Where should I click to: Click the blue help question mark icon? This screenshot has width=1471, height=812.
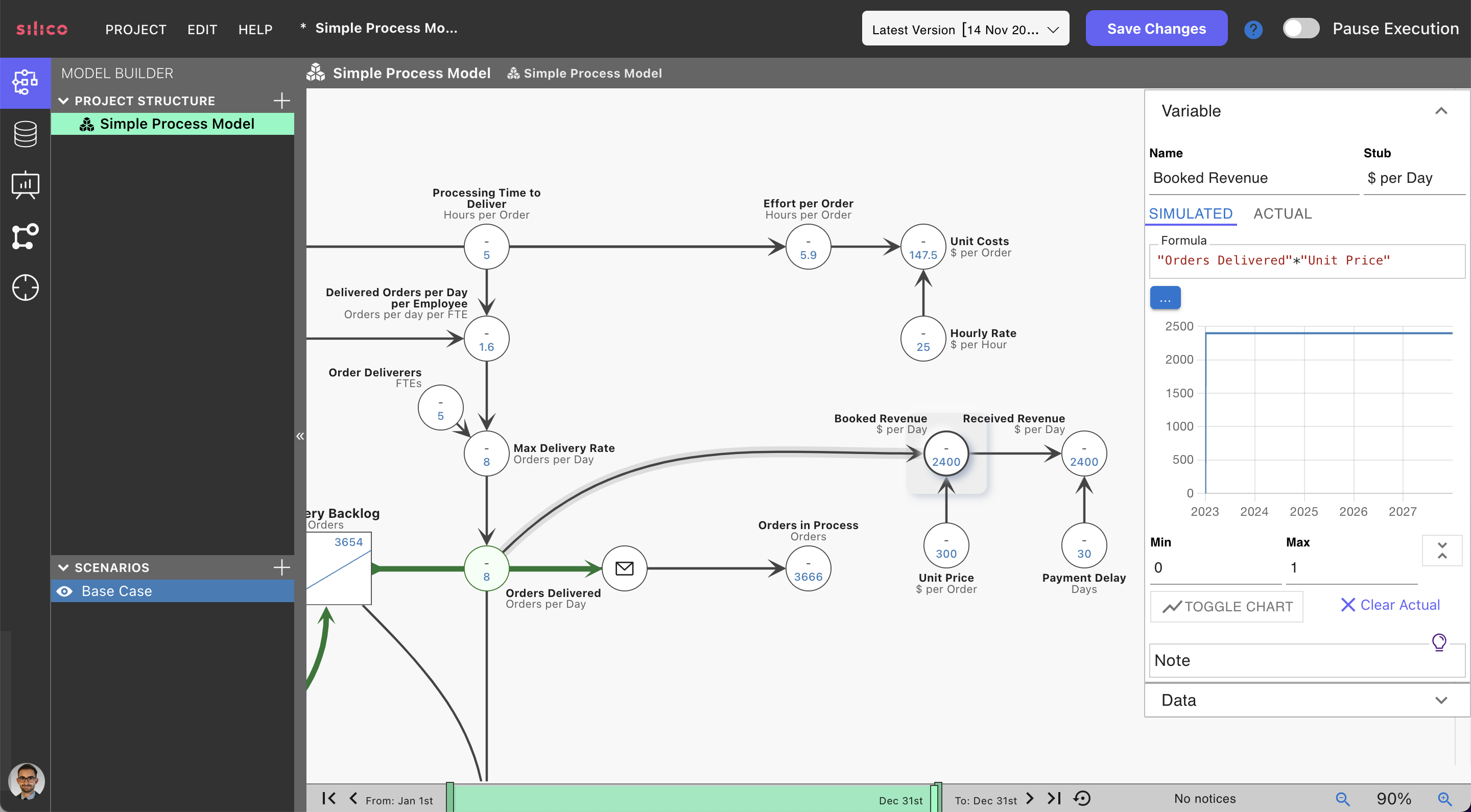(1253, 29)
